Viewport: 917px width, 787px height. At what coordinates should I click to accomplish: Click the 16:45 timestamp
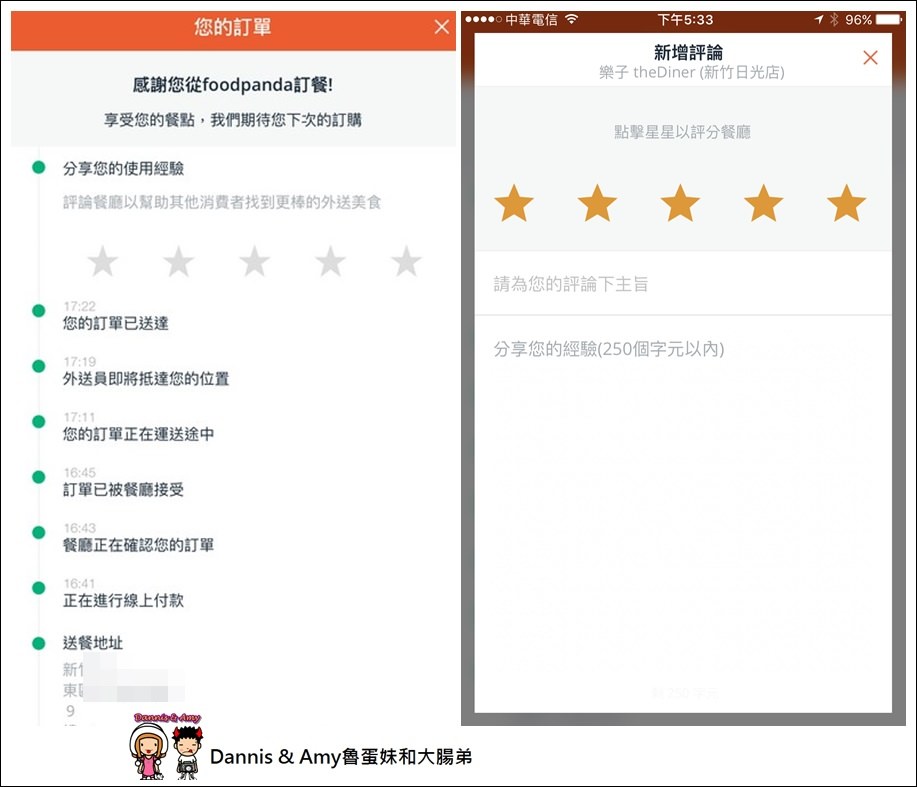point(80,472)
